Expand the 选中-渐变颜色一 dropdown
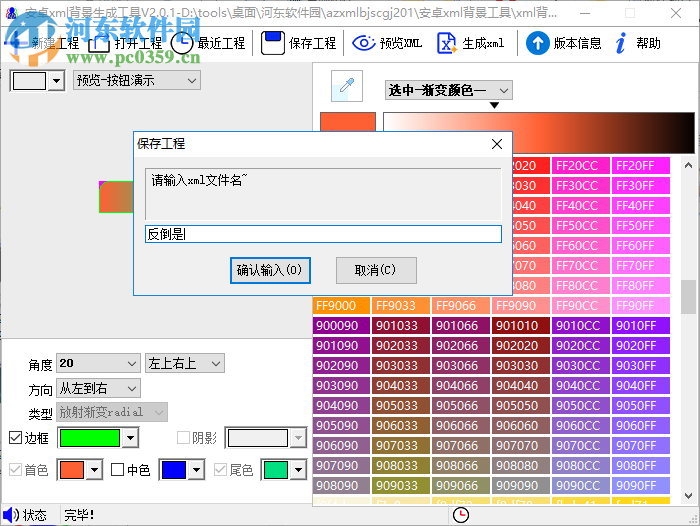 tap(448, 90)
